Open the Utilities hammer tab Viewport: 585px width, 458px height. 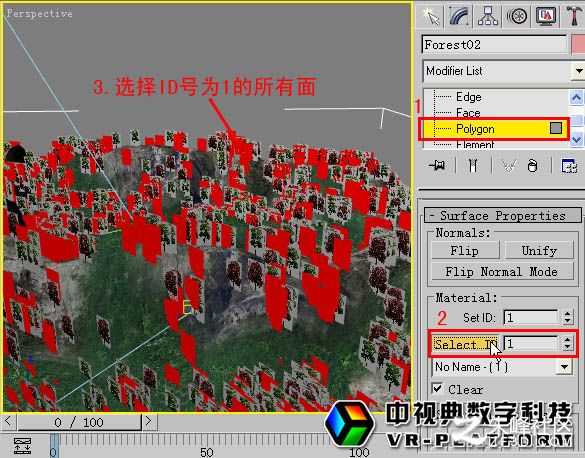[574, 16]
